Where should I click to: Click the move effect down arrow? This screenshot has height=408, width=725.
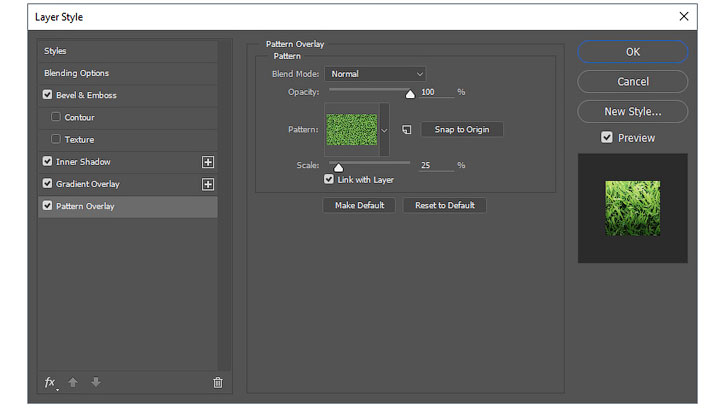[x=96, y=382]
